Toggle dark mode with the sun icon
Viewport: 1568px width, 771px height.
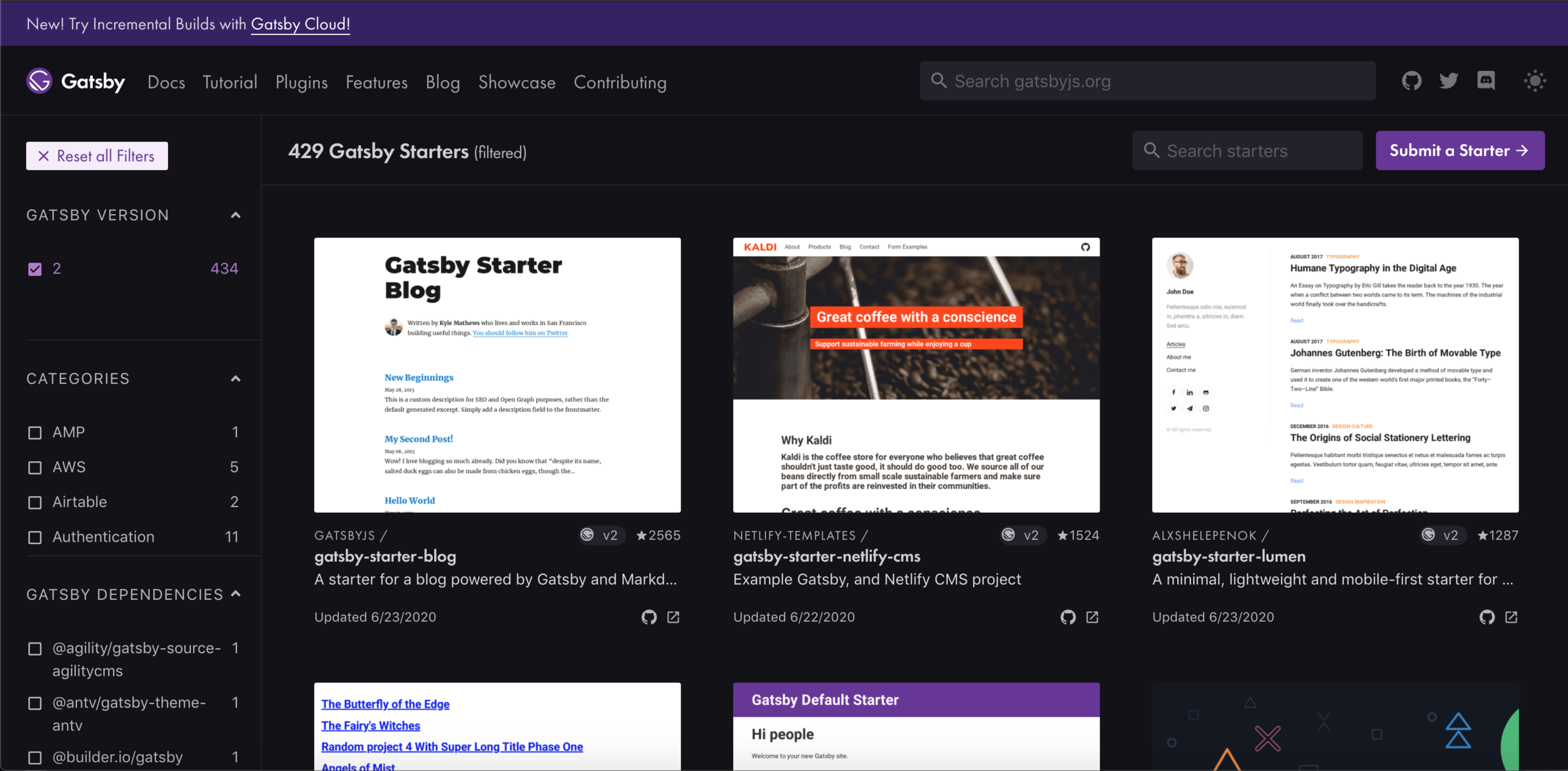tap(1535, 81)
